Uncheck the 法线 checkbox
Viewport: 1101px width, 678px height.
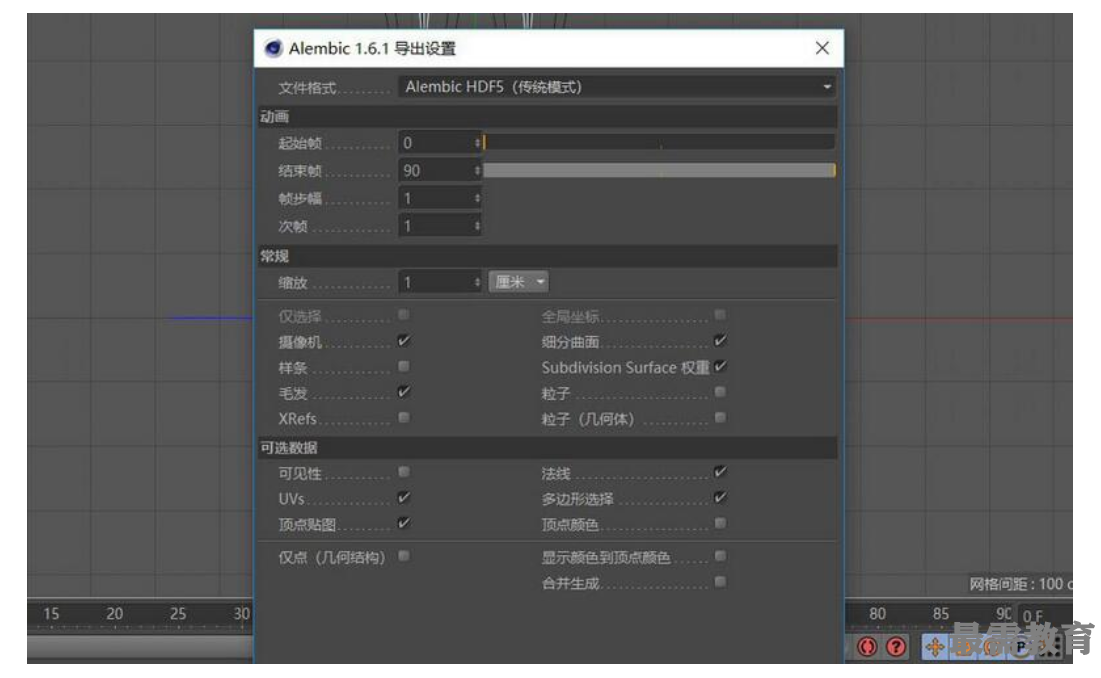720,472
